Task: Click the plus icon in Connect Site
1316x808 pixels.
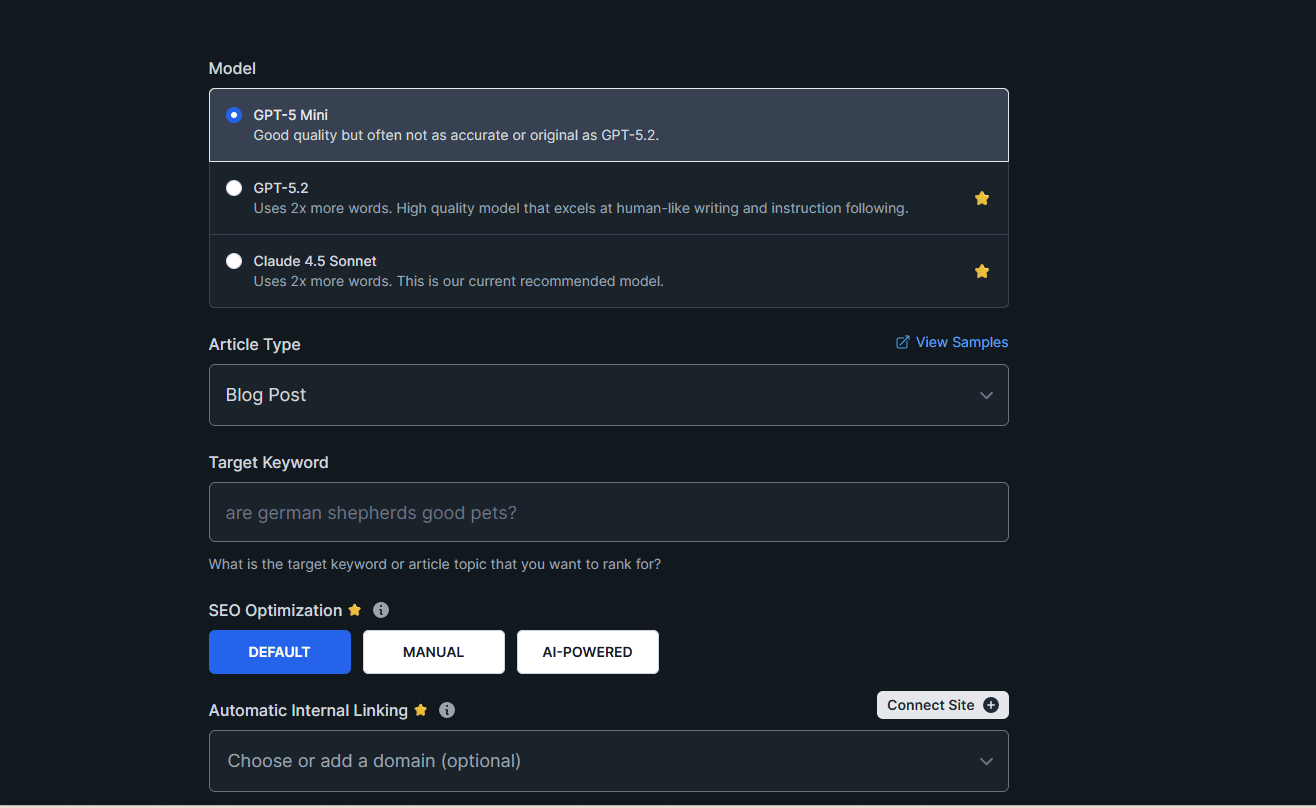Action: coord(991,705)
